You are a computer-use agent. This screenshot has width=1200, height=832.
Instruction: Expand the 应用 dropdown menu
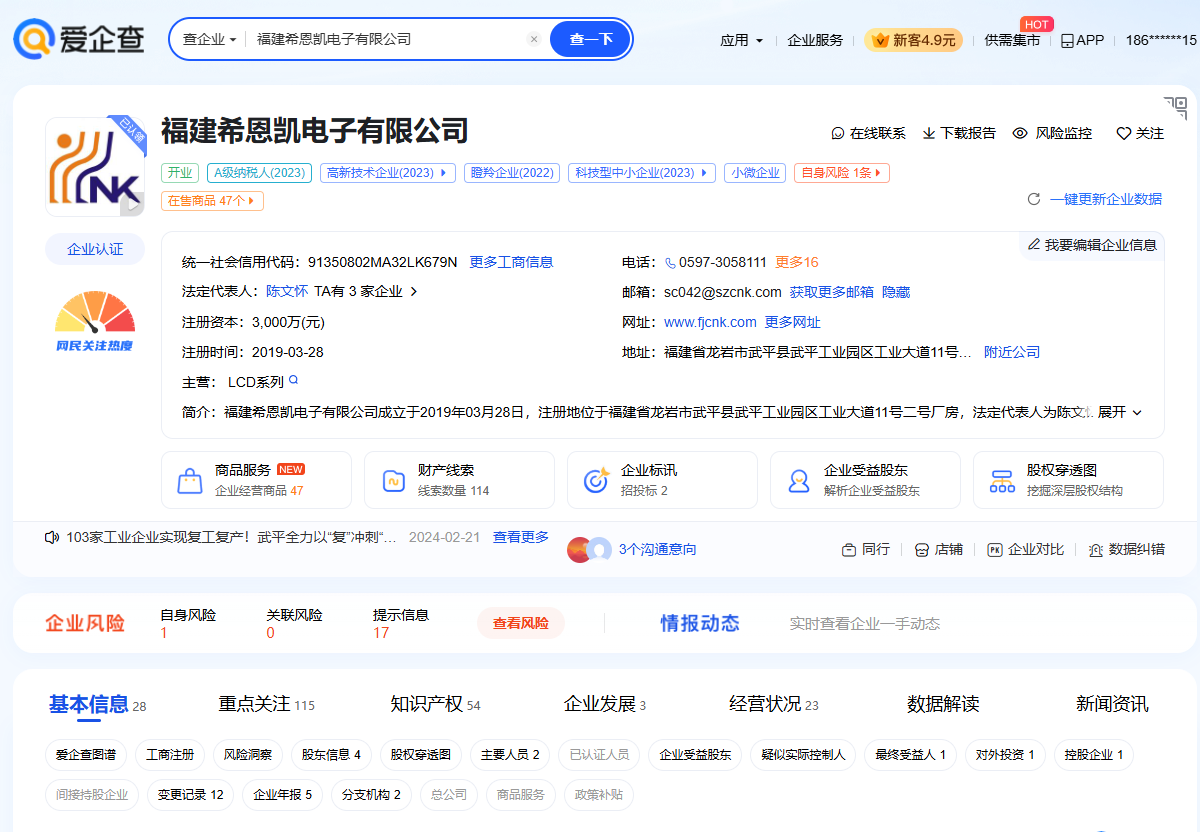point(741,40)
